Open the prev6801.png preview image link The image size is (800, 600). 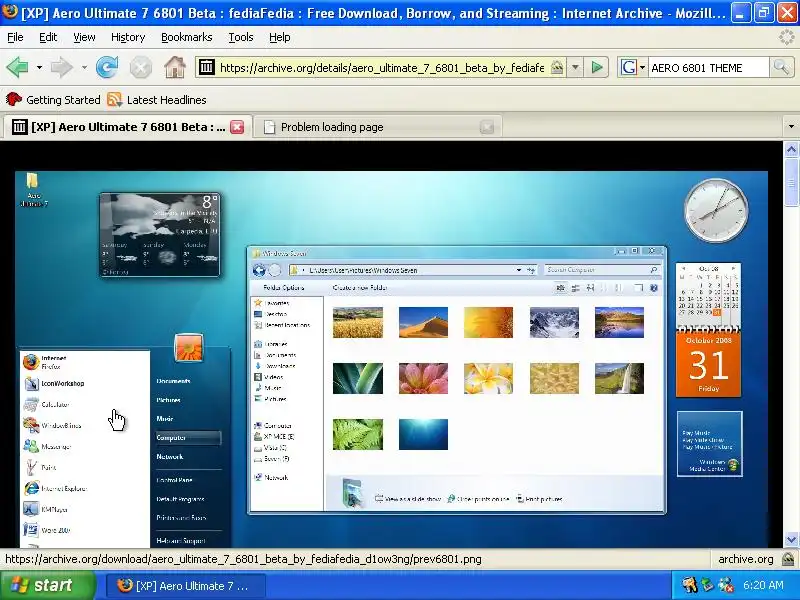pyautogui.click(x=391, y=359)
